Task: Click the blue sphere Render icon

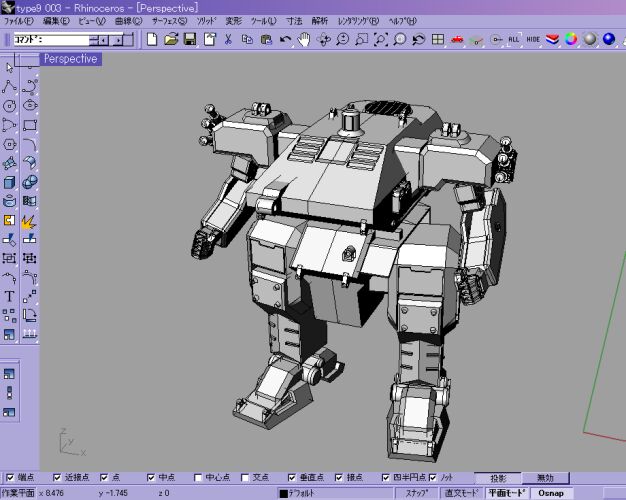Action: [x=609, y=39]
